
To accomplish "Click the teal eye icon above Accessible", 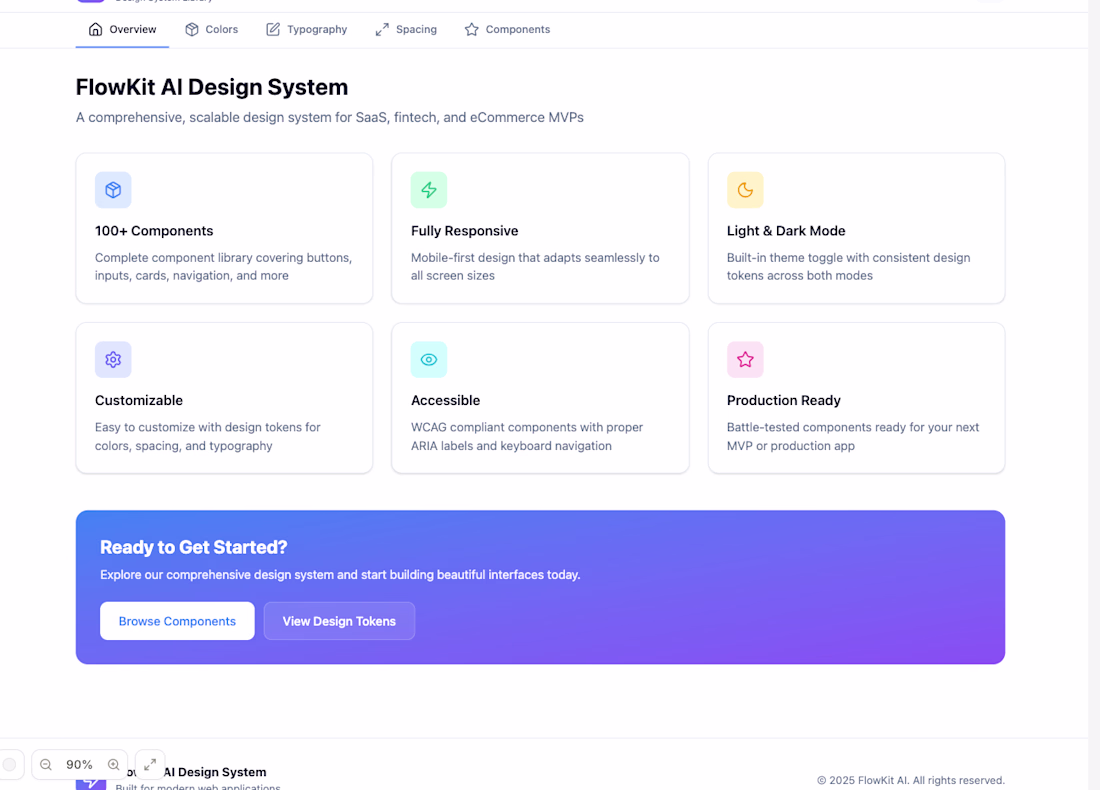I will (x=429, y=360).
